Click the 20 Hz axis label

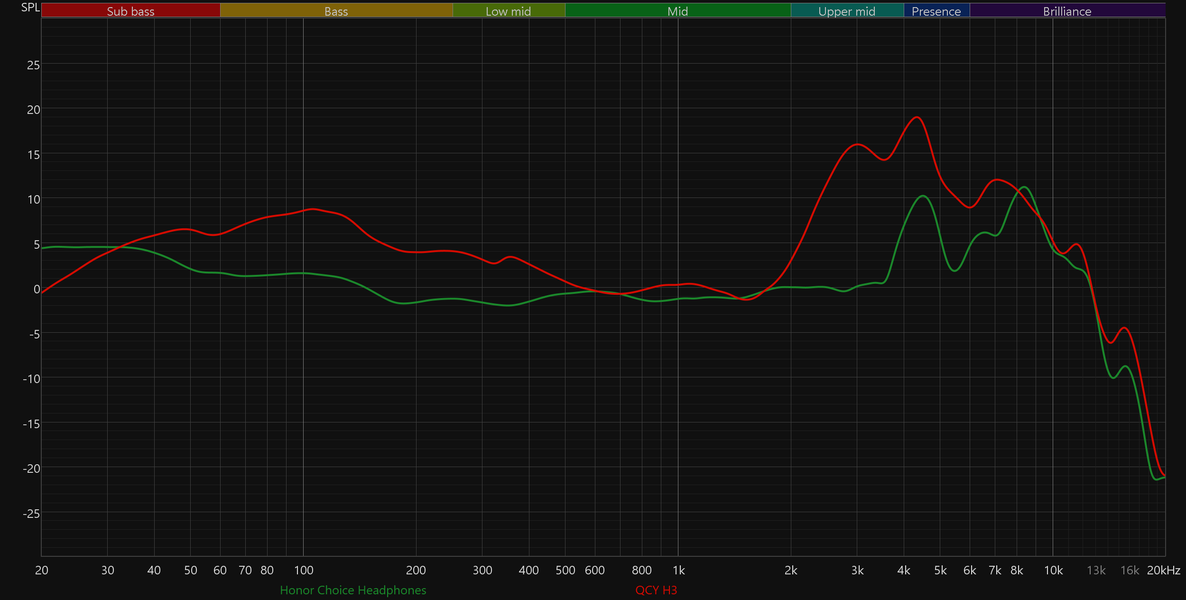(42, 570)
